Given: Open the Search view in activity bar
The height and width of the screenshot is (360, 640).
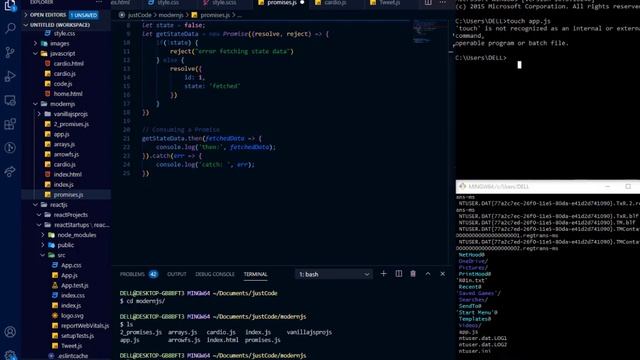Looking at the screenshot, I should click(10, 28).
